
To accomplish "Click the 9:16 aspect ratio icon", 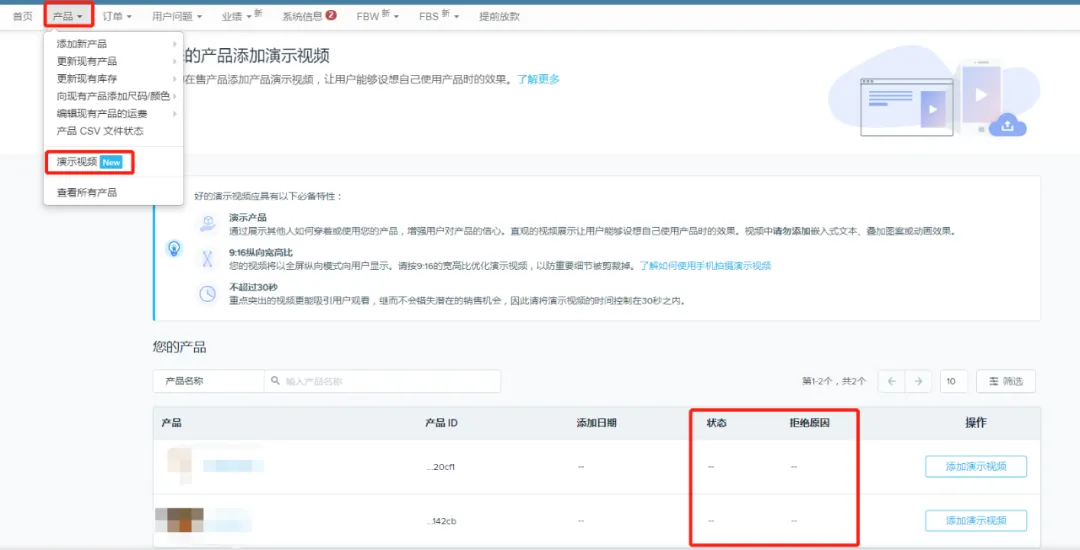I will coord(207,259).
